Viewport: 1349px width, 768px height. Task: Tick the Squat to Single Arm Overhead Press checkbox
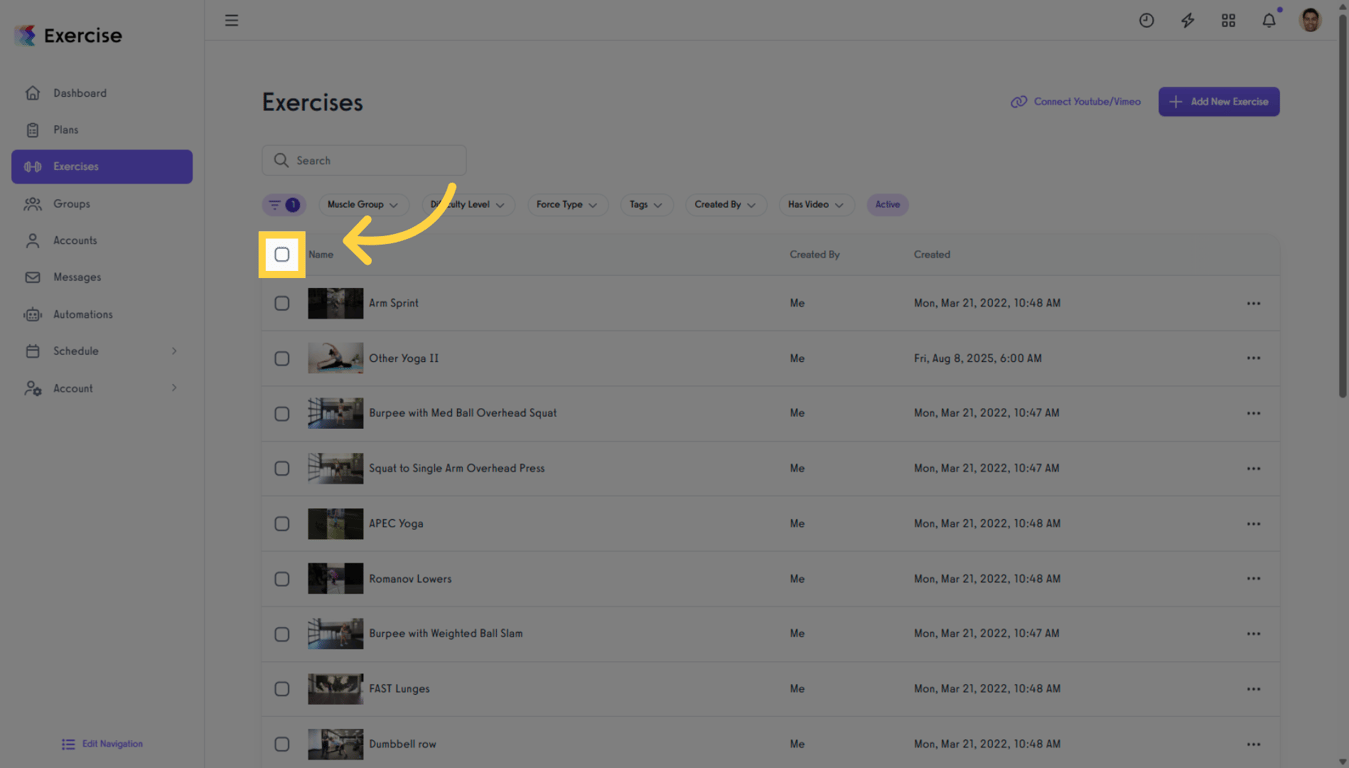[x=282, y=468]
